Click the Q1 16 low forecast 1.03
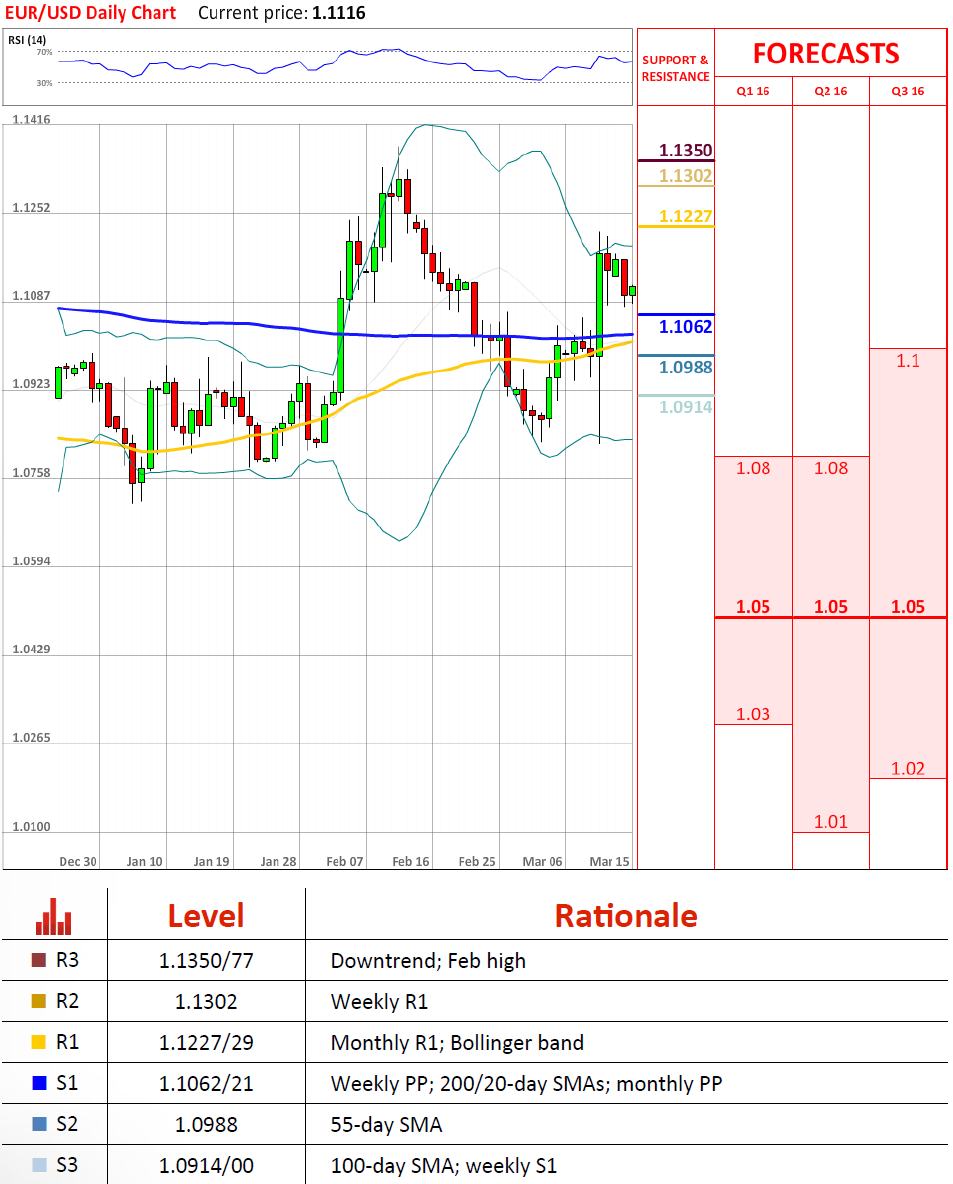The height and width of the screenshot is (1184, 953). click(x=753, y=714)
